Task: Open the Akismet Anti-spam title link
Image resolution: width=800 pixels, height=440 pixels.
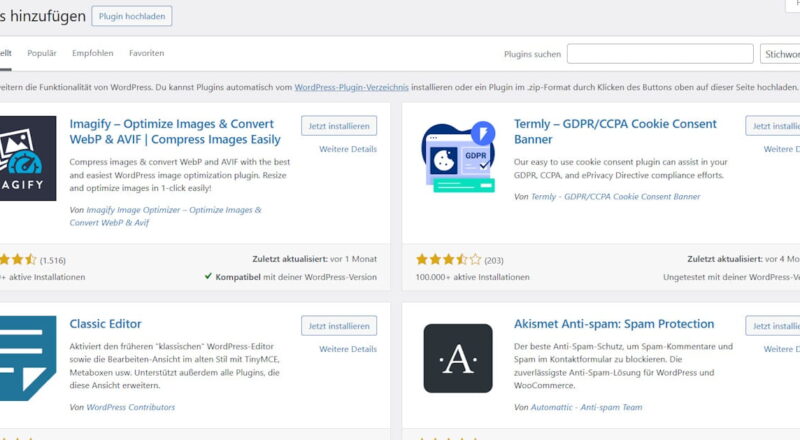Action: (614, 324)
